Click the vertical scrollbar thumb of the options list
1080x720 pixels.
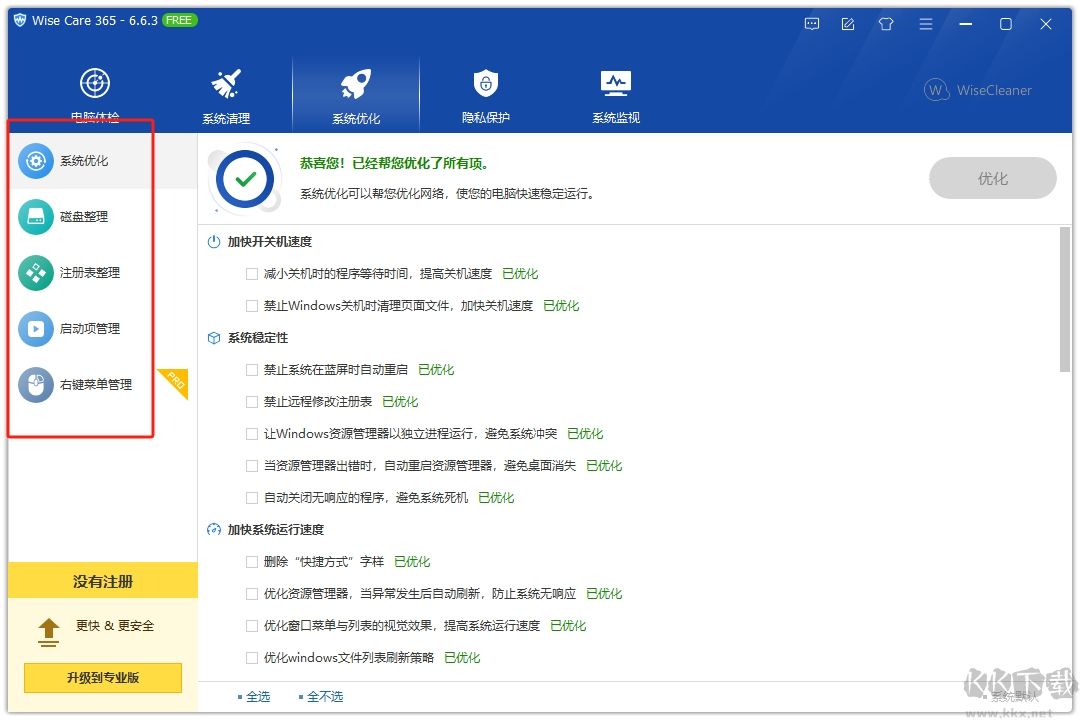tap(1065, 300)
